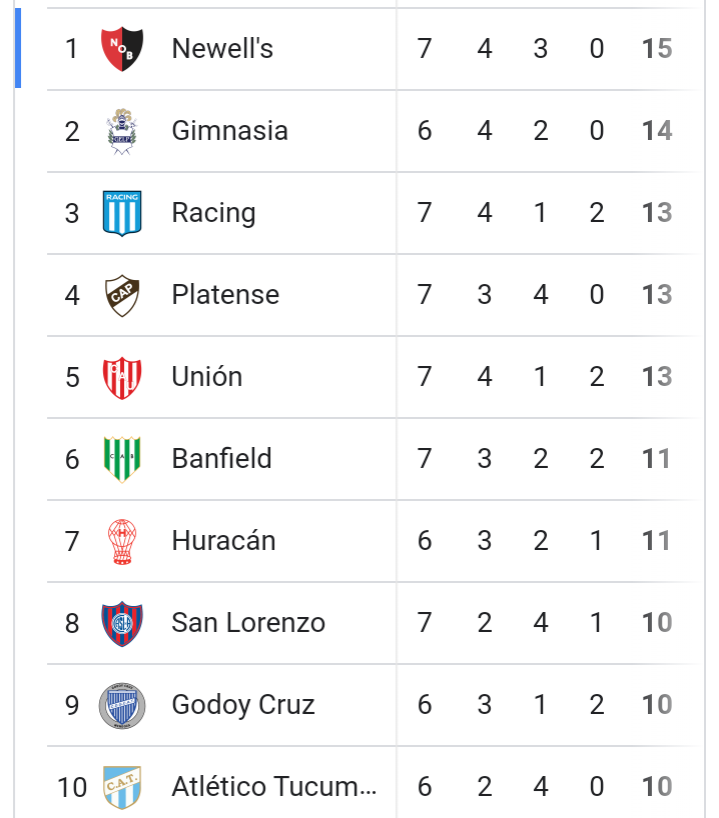Click the Huracán balloon crest
This screenshot has width=719, height=818.
[122, 542]
